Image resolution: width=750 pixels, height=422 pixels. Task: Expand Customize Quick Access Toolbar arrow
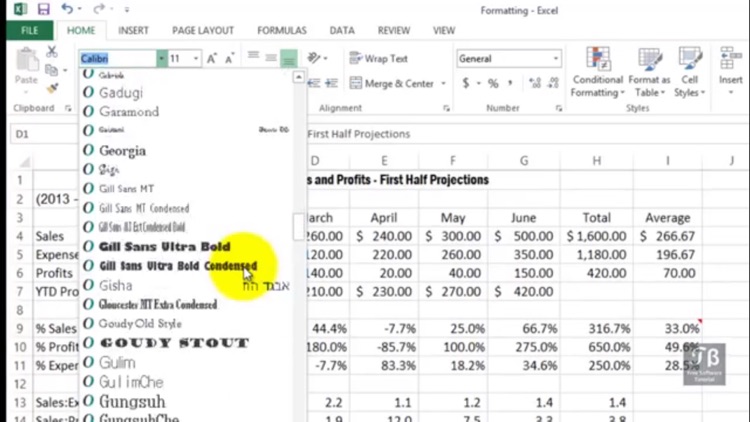(127, 9)
